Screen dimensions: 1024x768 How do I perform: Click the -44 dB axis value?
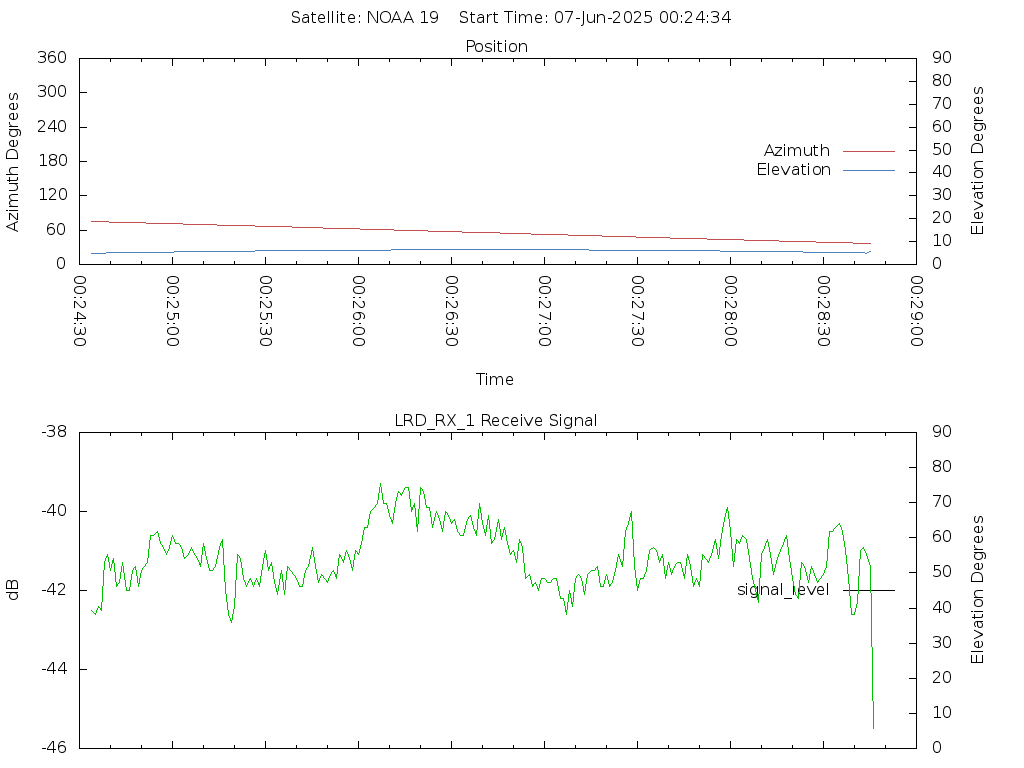point(54,669)
